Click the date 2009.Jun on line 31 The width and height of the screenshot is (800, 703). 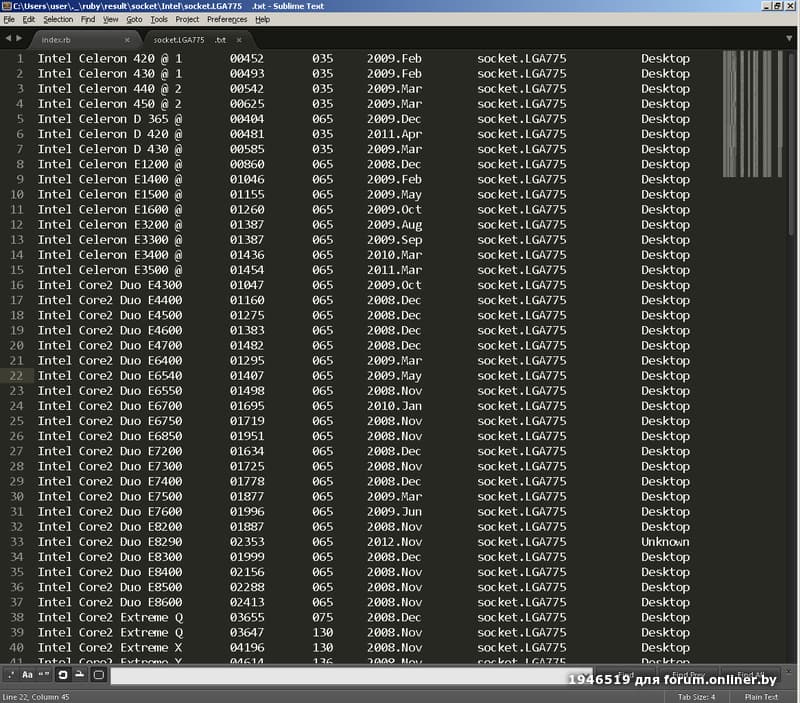coord(394,512)
